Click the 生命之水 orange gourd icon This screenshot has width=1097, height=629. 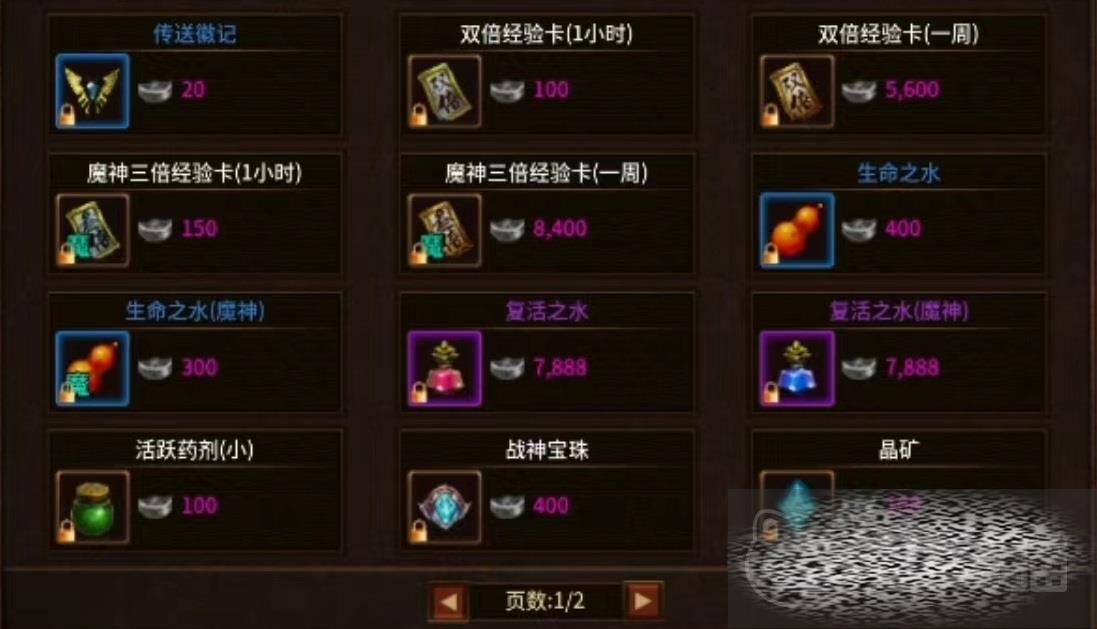click(x=797, y=230)
